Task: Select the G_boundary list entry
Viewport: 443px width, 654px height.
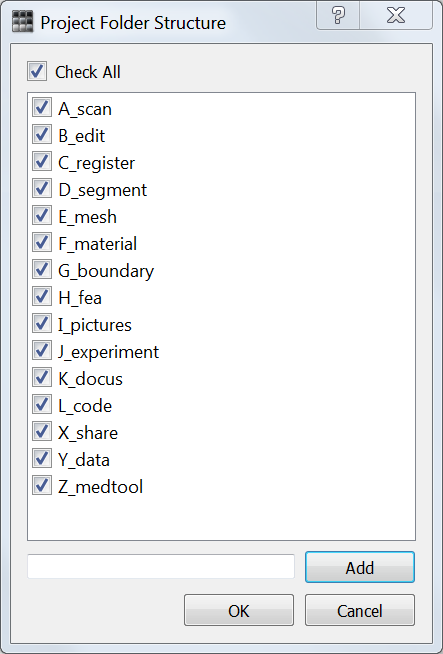Action: [x=106, y=271]
